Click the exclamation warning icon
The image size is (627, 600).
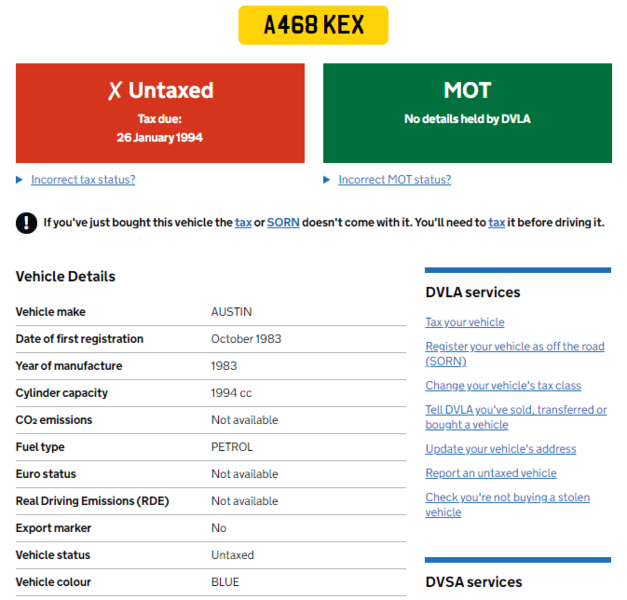pyautogui.click(x=26, y=223)
